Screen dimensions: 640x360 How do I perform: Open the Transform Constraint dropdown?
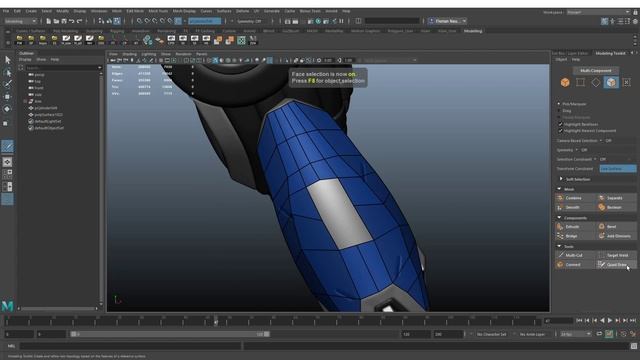pyautogui.click(x=617, y=169)
